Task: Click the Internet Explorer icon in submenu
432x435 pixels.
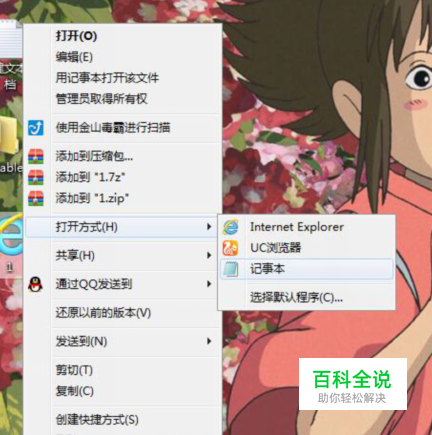Action: tap(231, 227)
